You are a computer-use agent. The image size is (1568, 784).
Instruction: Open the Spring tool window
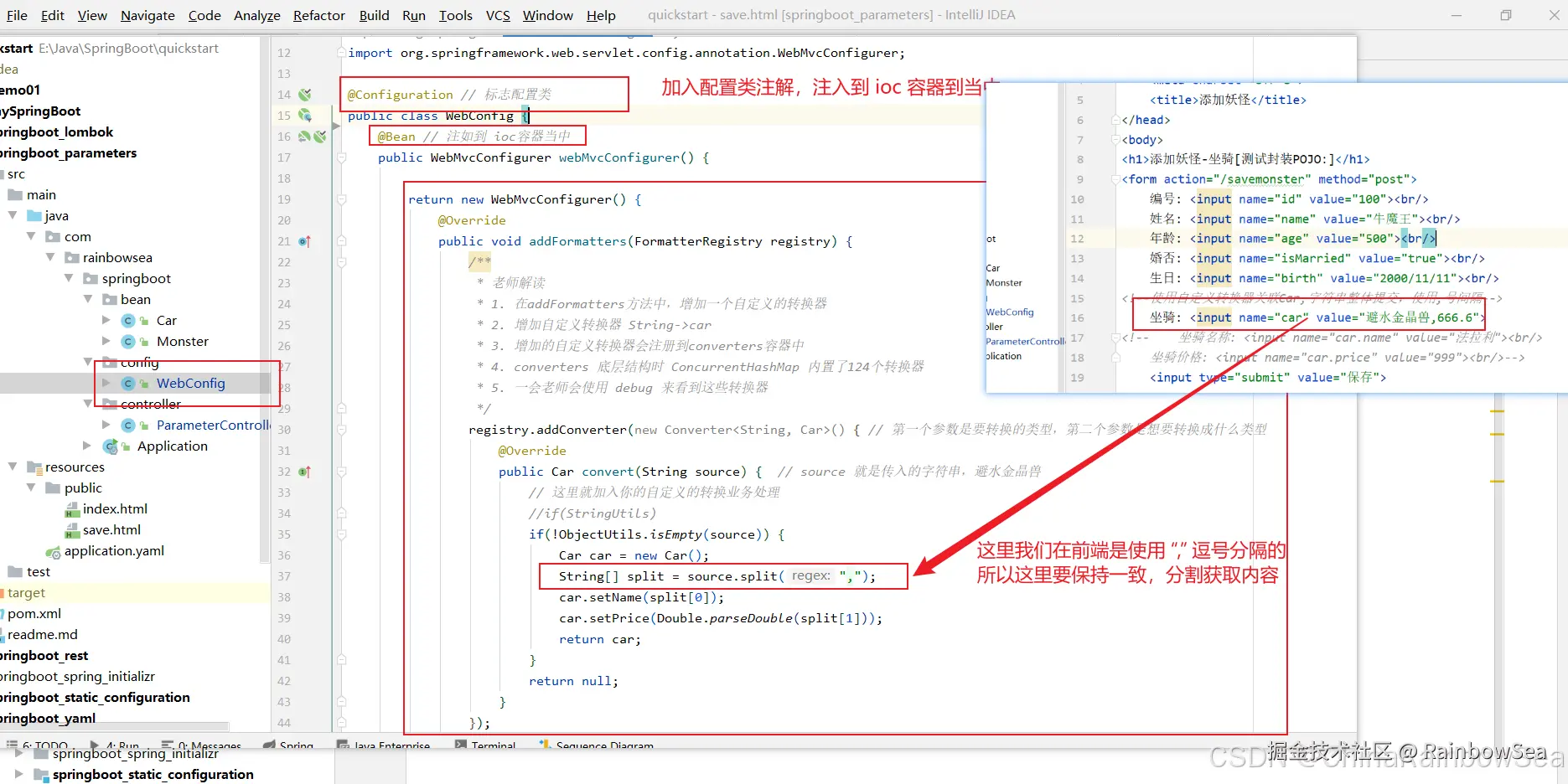point(288,744)
